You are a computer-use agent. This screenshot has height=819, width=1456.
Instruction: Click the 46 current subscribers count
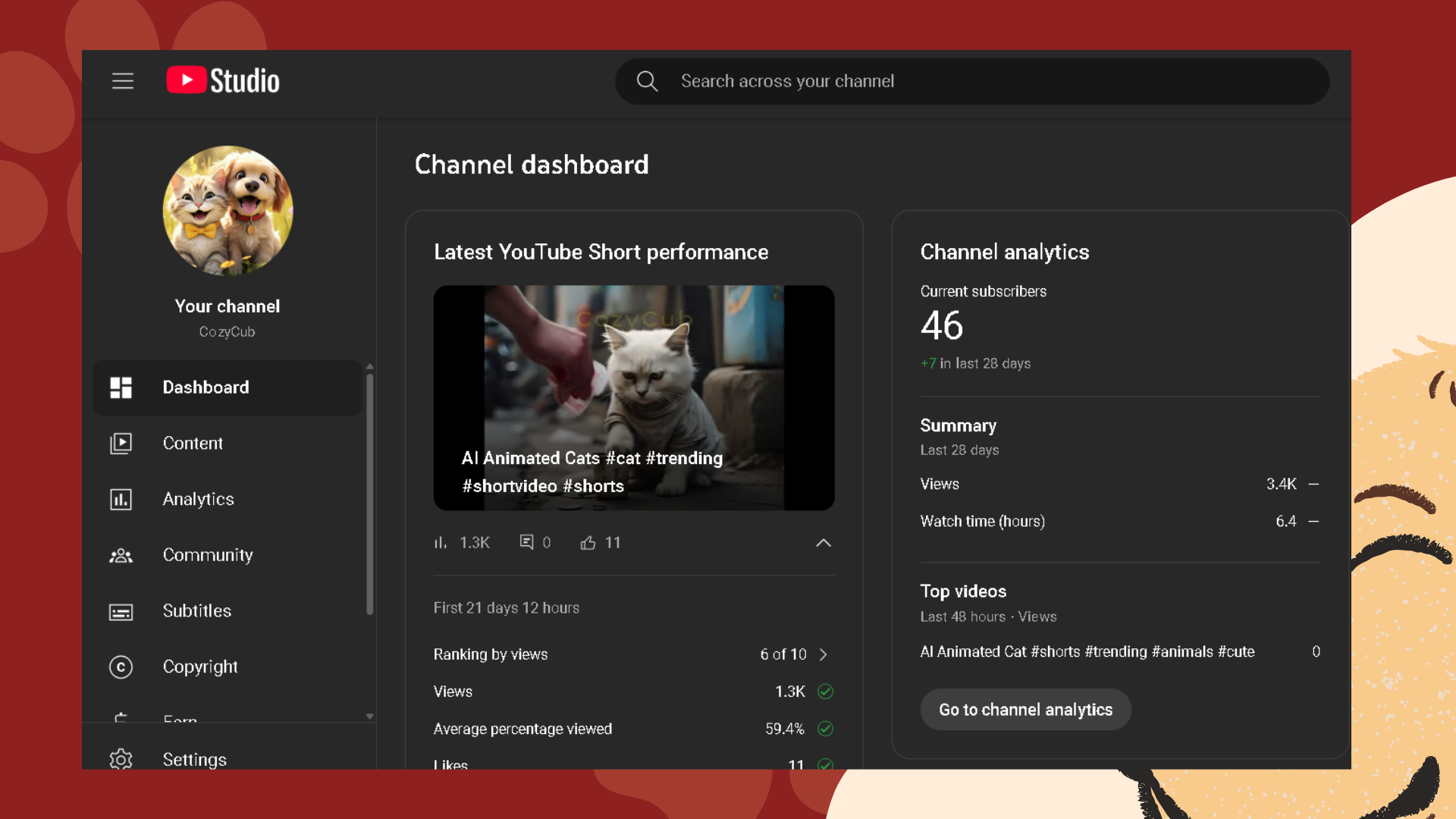[942, 325]
